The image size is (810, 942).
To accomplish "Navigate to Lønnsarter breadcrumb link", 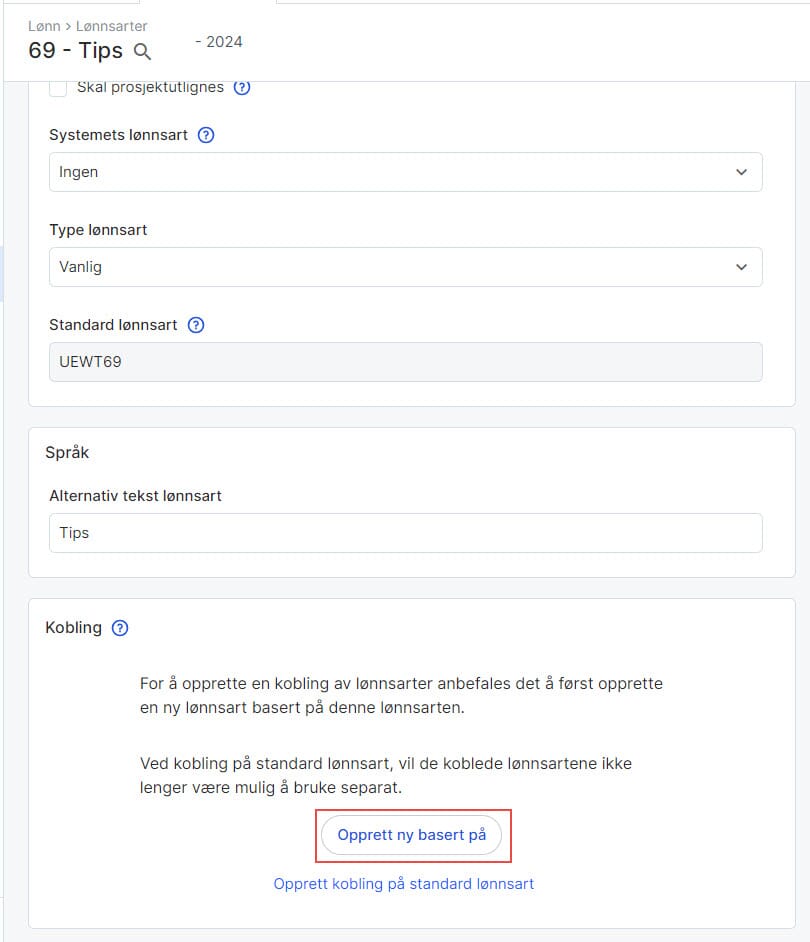I will point(111,26).
